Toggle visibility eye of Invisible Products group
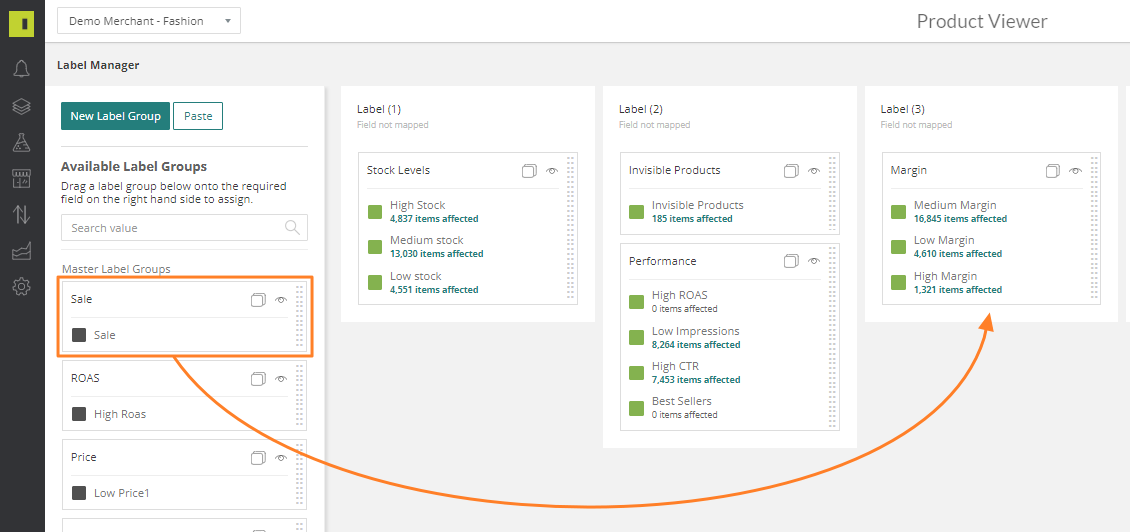Screen dimensions: 1130x532 (814, 171)
